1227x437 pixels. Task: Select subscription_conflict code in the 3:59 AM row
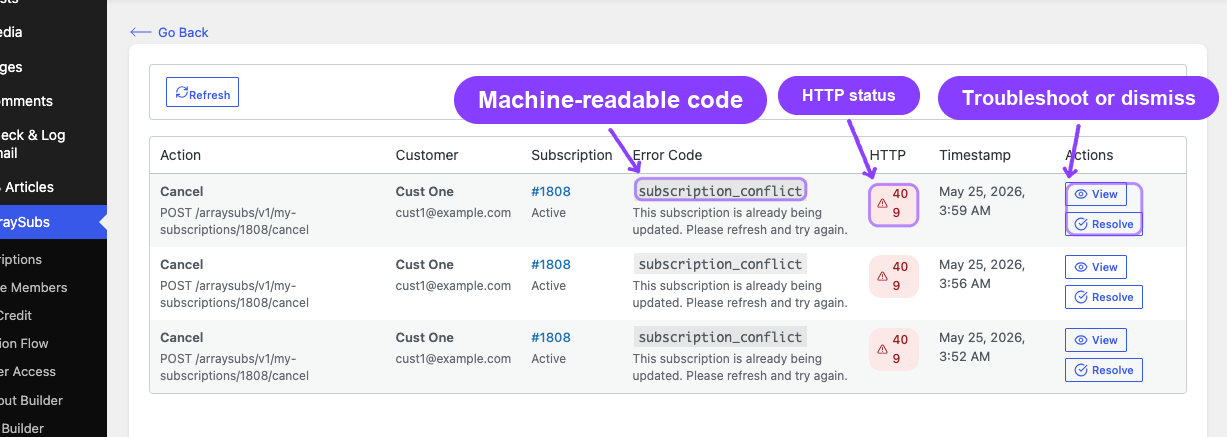pos(720,191)
